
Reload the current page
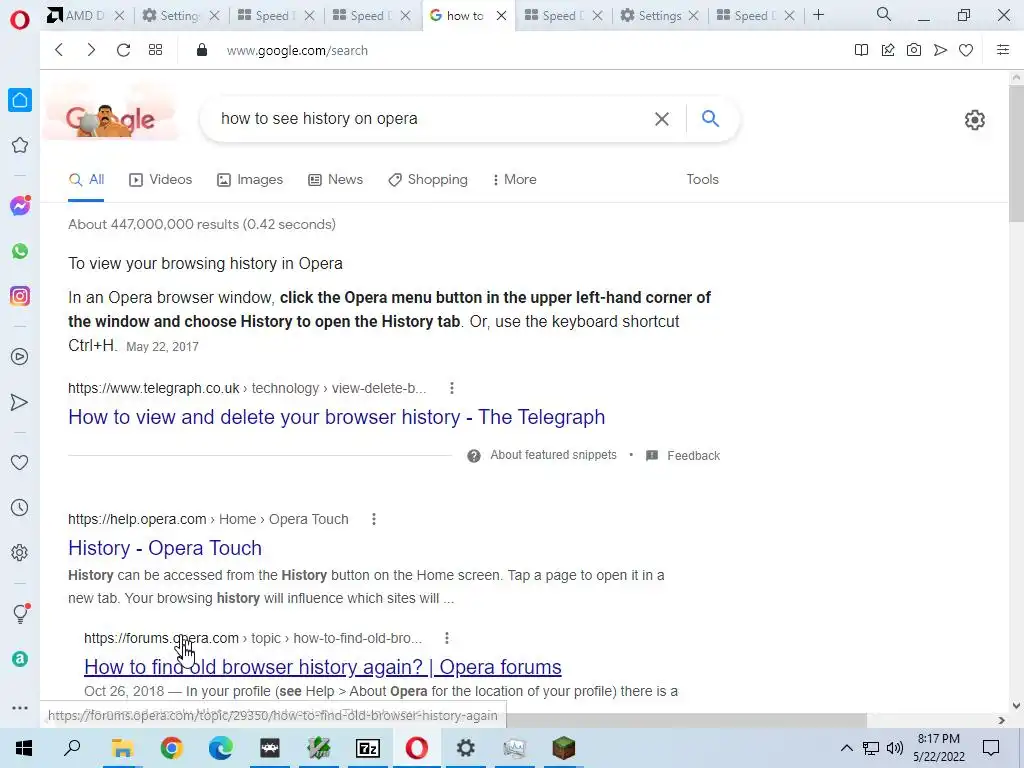pyautogui.click(x=123, y=50)
